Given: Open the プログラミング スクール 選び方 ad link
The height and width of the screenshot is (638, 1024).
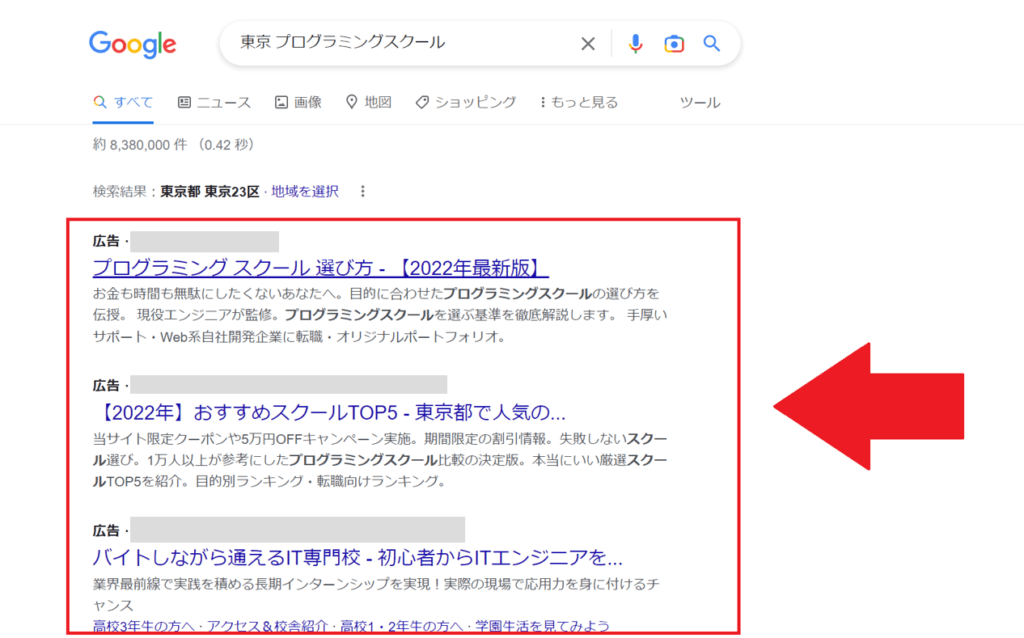Looking at the screenshot, I should tap(321, 268).
